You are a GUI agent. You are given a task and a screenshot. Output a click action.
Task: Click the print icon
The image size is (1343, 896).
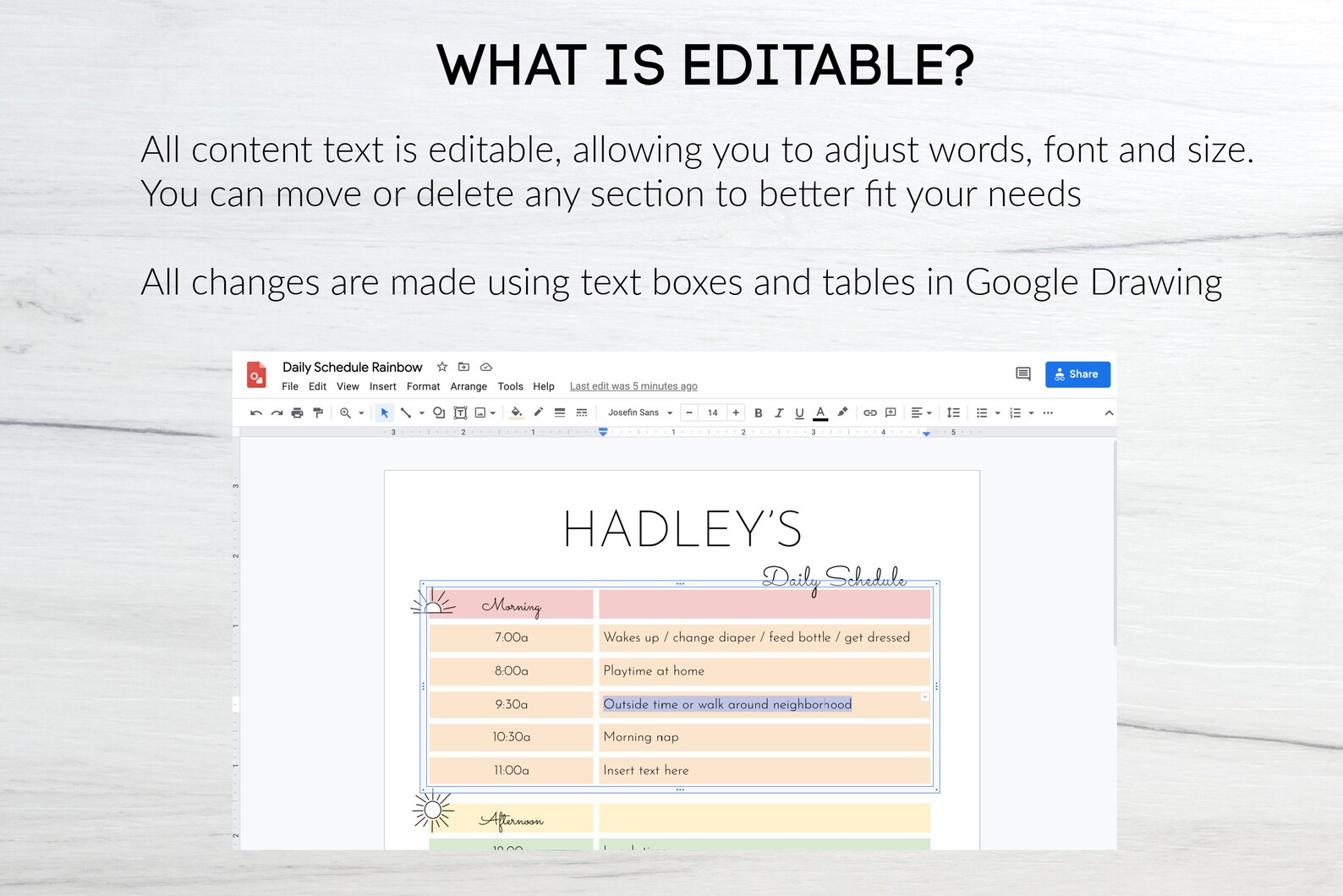[x=297, y=412]
